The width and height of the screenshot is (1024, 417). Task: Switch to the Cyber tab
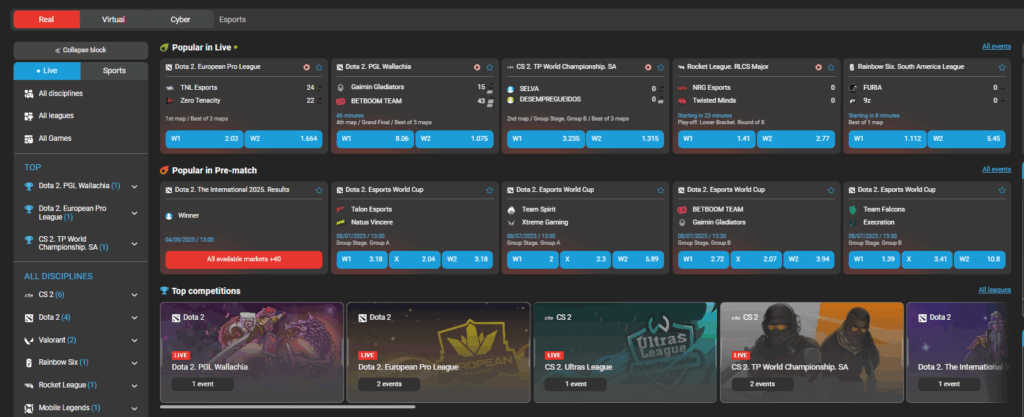[x=180, y=20]
